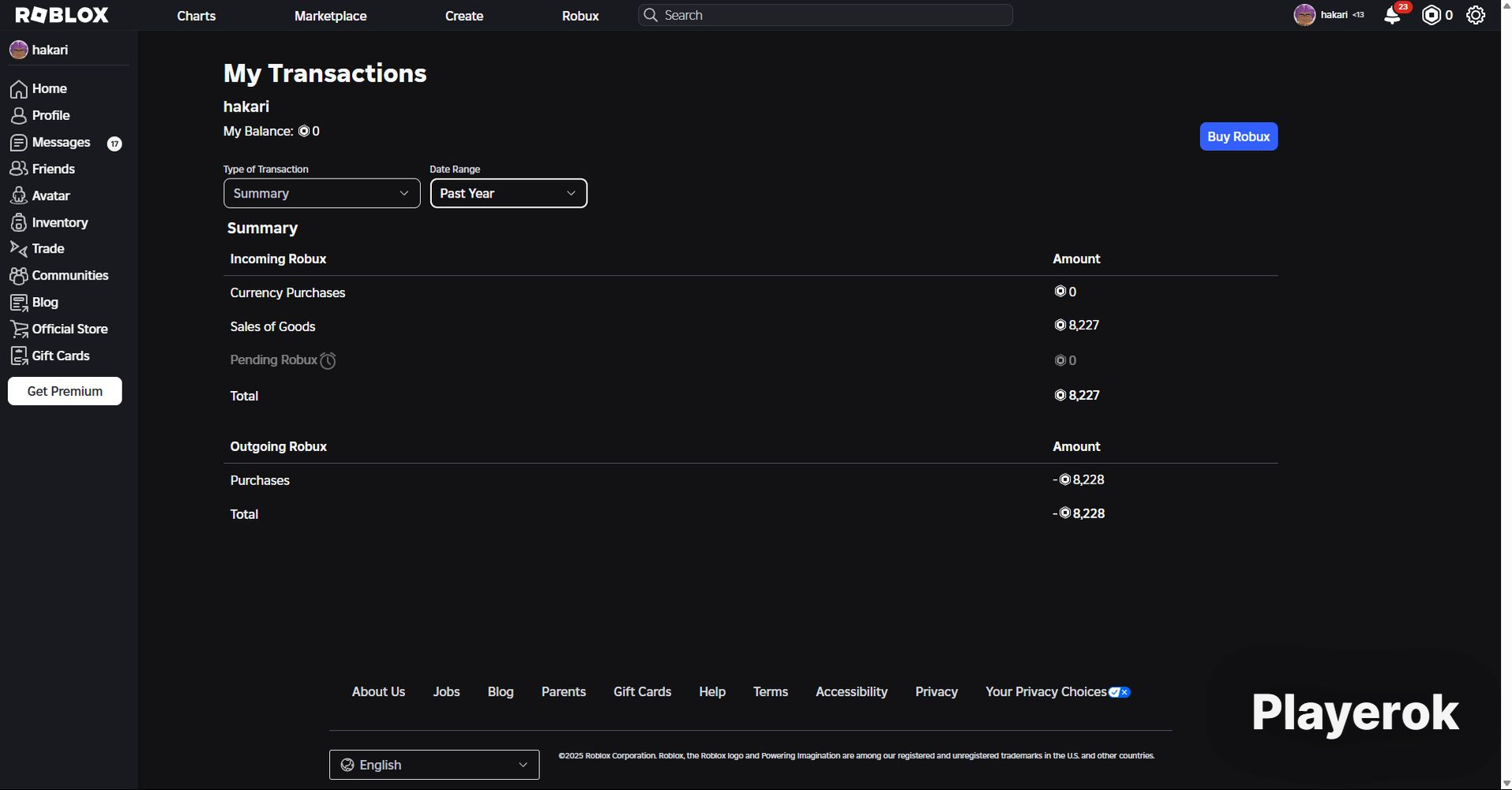Open the Type of Transaction dropdown
This screenshot has height=790, width=1512.
pos(322,194)
